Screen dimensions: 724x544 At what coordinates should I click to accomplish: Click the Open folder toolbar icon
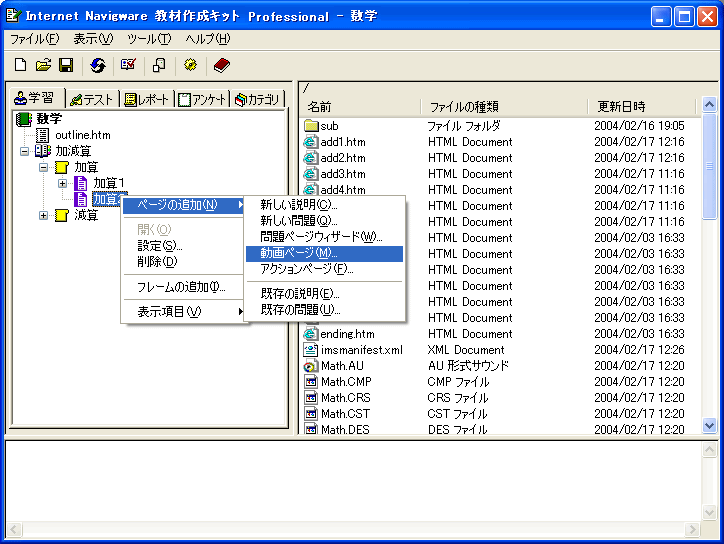[x=43, y=65]
